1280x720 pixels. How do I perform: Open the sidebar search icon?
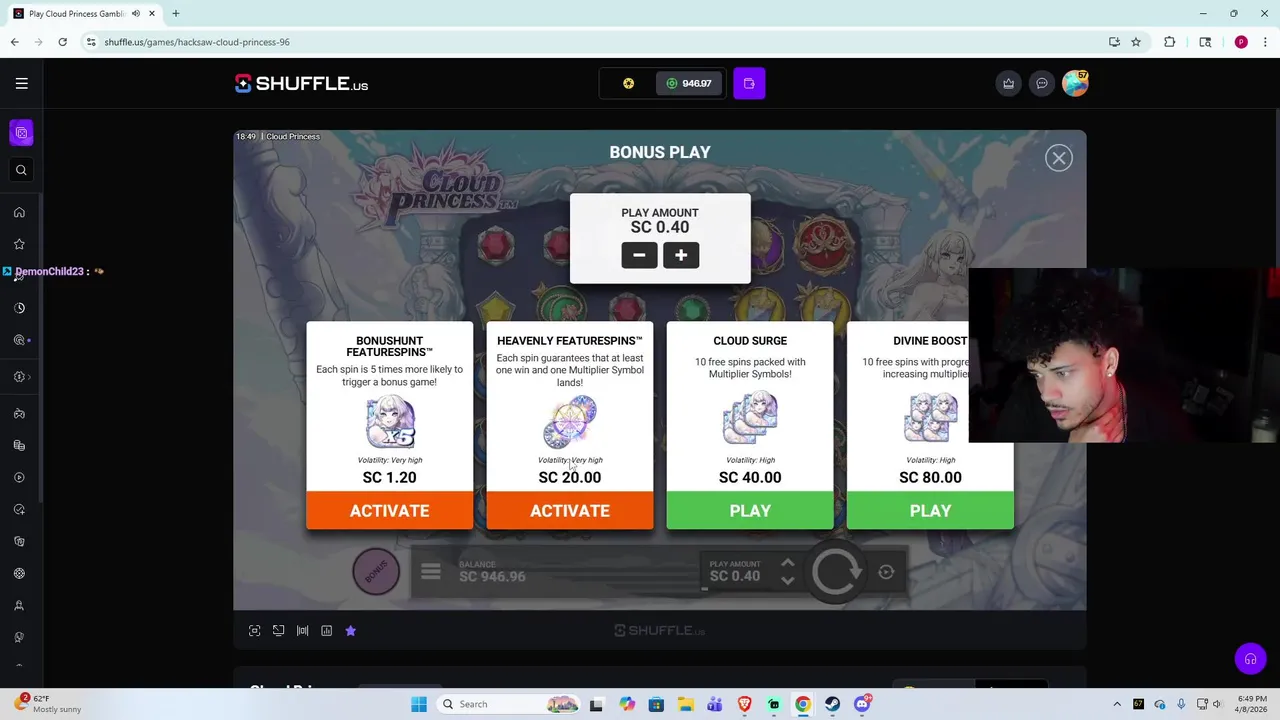click(21, 170)
